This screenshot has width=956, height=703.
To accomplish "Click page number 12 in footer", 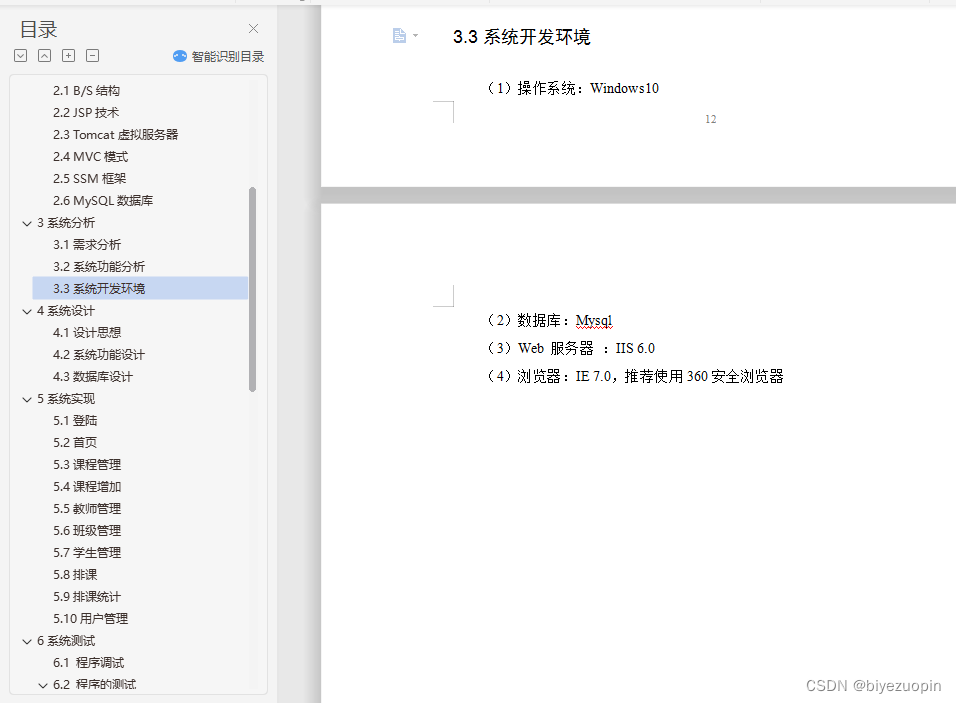I will [x=711, y=119].
